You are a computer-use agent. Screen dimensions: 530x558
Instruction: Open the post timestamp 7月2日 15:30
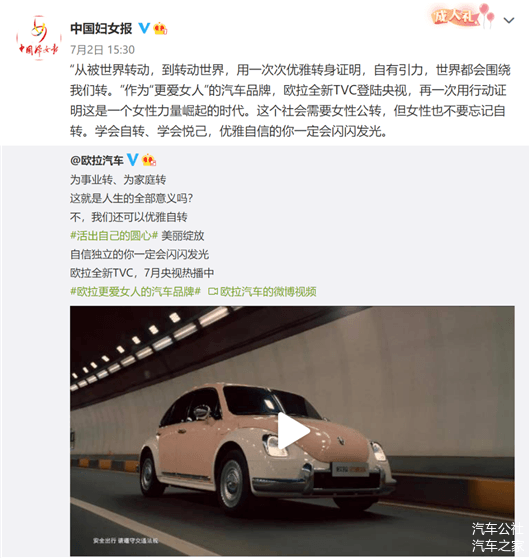point(103,49)
